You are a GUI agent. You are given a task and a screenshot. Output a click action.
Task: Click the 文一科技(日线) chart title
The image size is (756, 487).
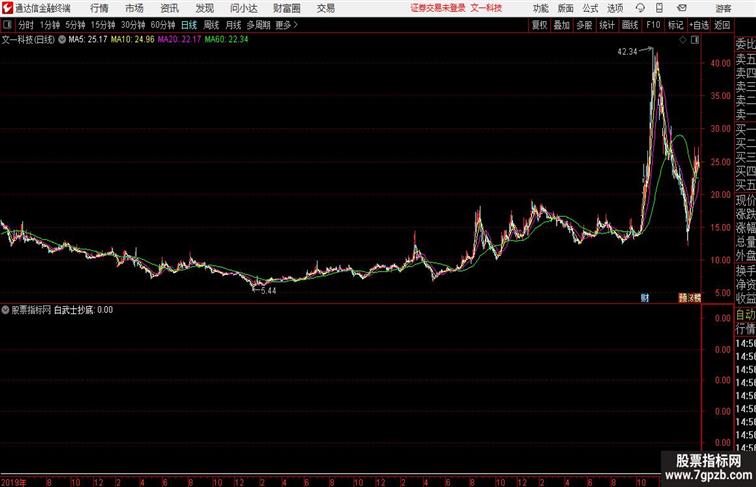pos(28,40)
